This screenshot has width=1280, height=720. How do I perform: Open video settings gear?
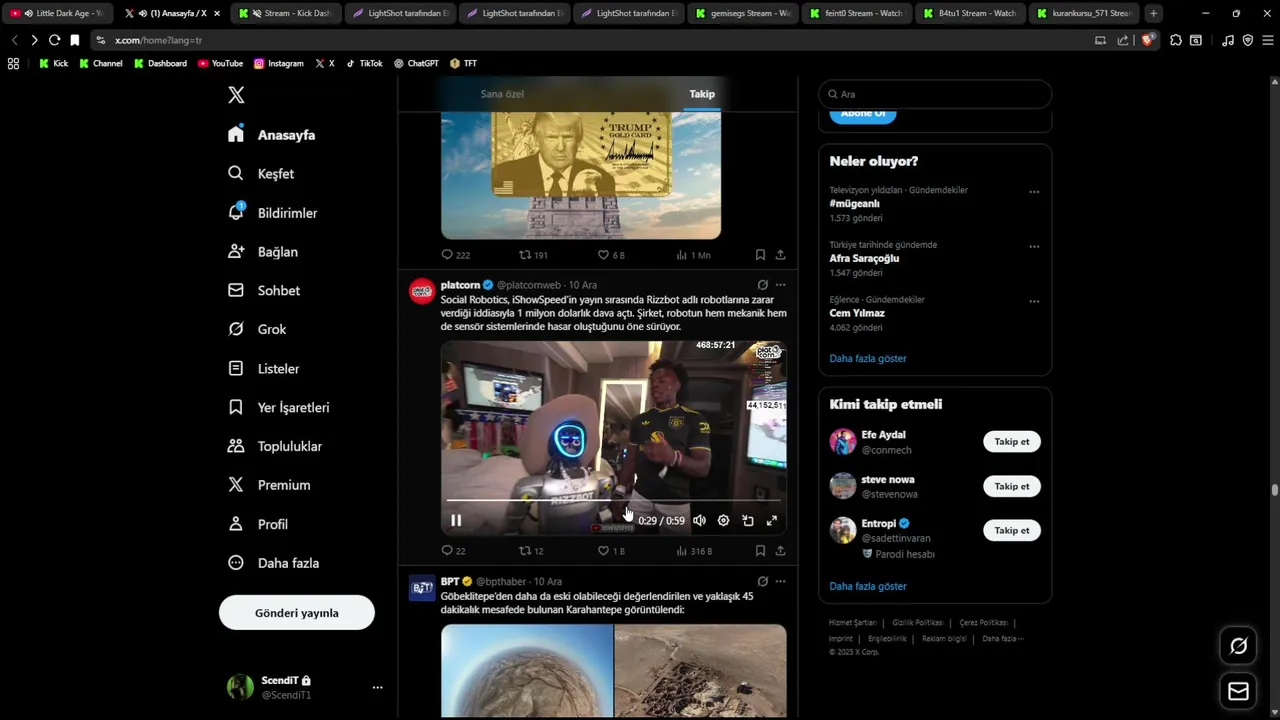pos(723,520)
